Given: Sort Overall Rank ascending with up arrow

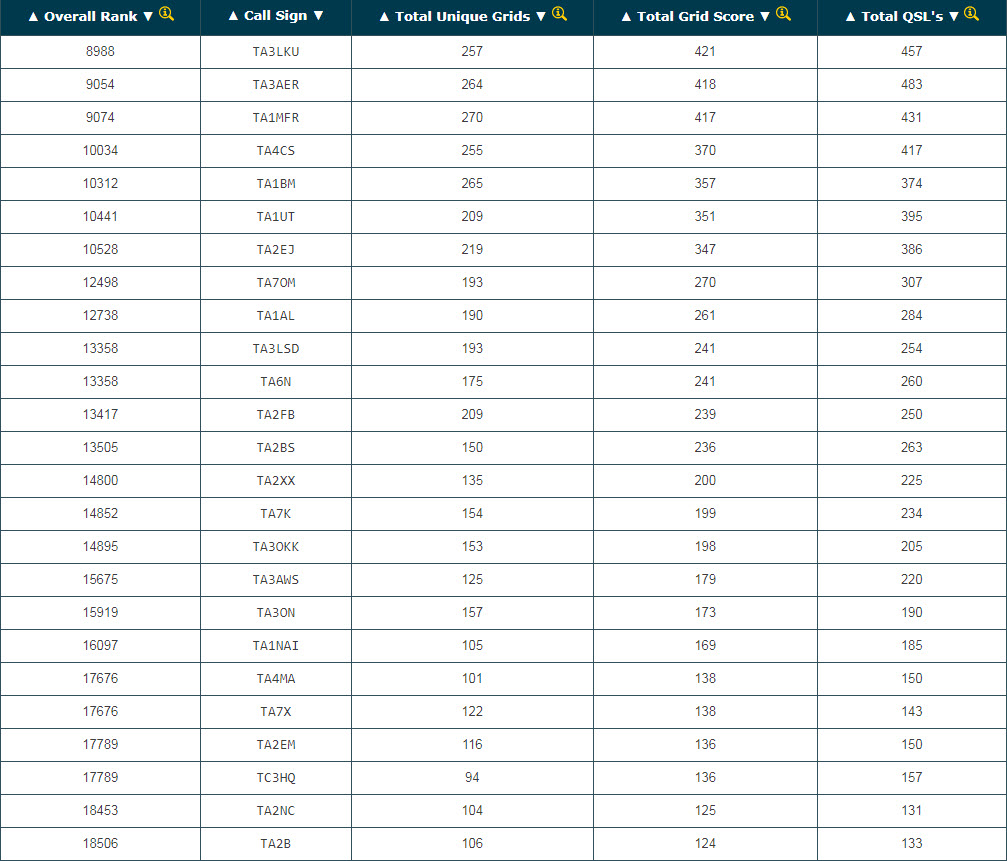Looking at the screenshot, I should click(x=33, y=17).
